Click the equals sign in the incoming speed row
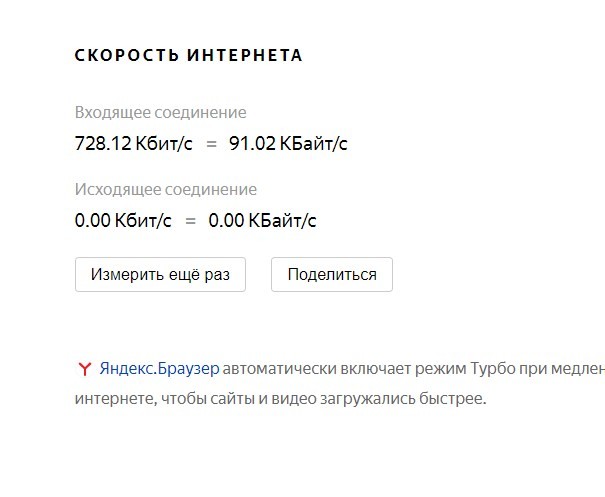Image resolution: width=605 pixels, height=497 pixels. point(211,144)
